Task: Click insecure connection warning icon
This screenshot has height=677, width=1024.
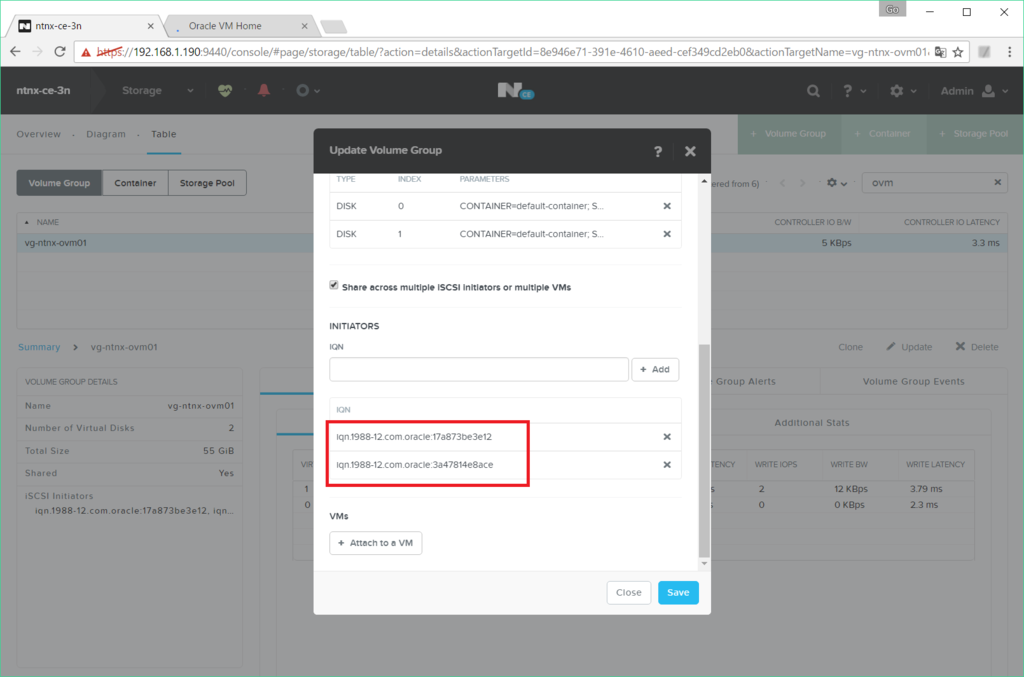Action: coord(86,52)
